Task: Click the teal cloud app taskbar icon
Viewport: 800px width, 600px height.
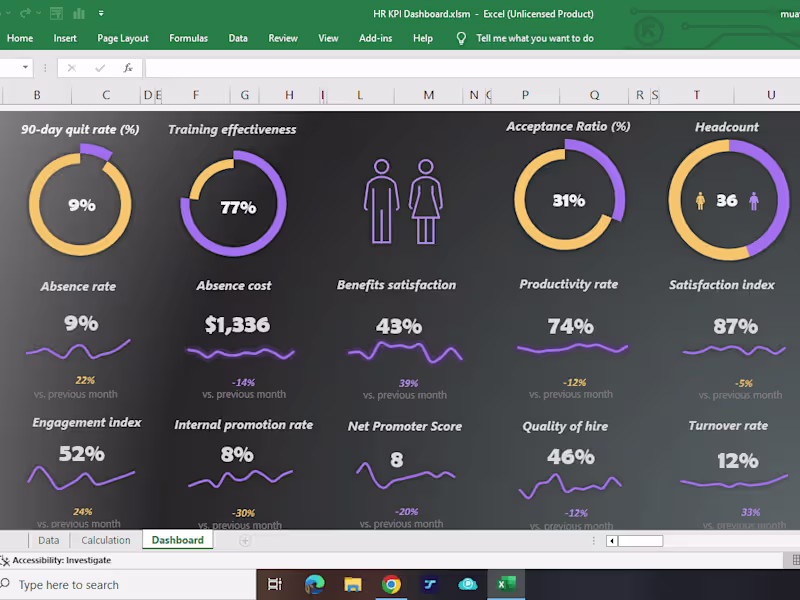Action: pos(467,584)
